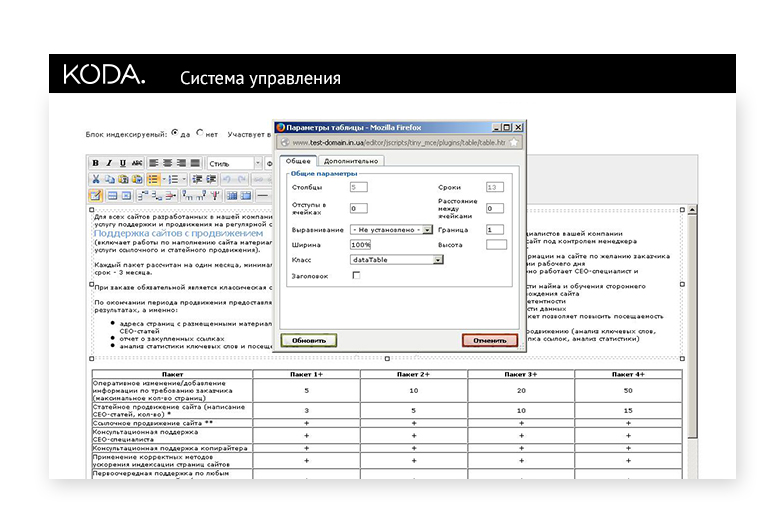The width and height of the screenshot is (782, 526).
Task: Toggle Italic formatting in editor toolbar
Action: [109, 163]
